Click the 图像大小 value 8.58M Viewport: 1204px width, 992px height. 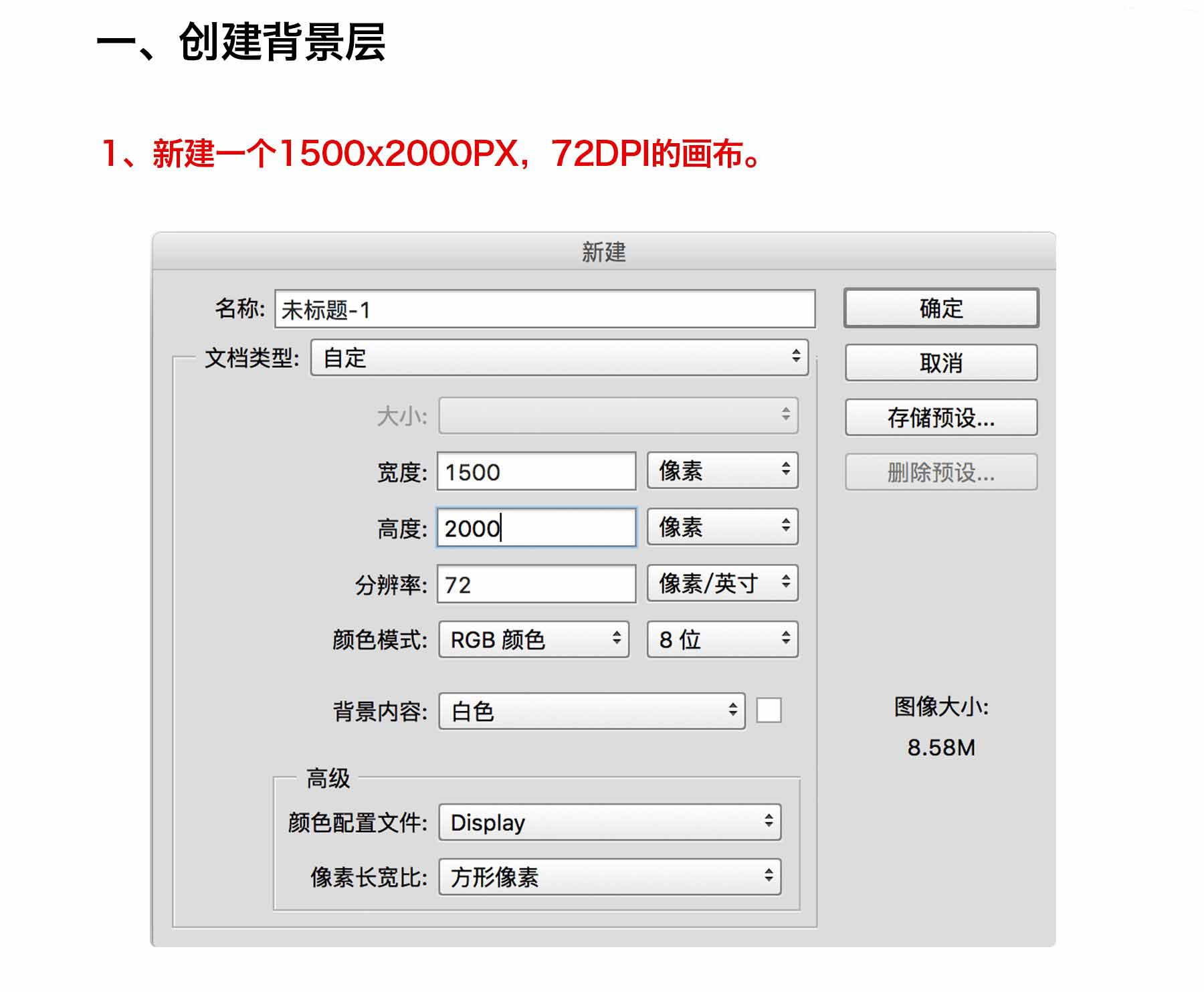[x=941, y=748]
